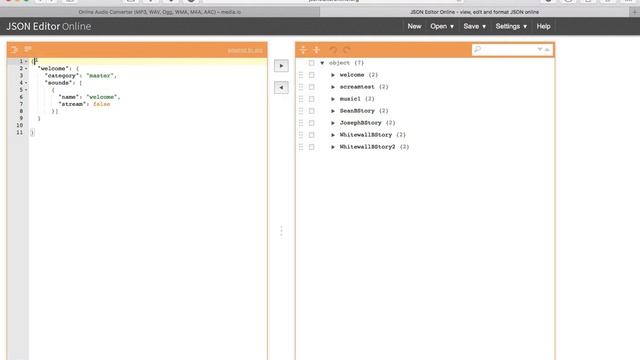Click the "category" key in code
The height and width of the screenshot is (360, 640).
(61, 76)
